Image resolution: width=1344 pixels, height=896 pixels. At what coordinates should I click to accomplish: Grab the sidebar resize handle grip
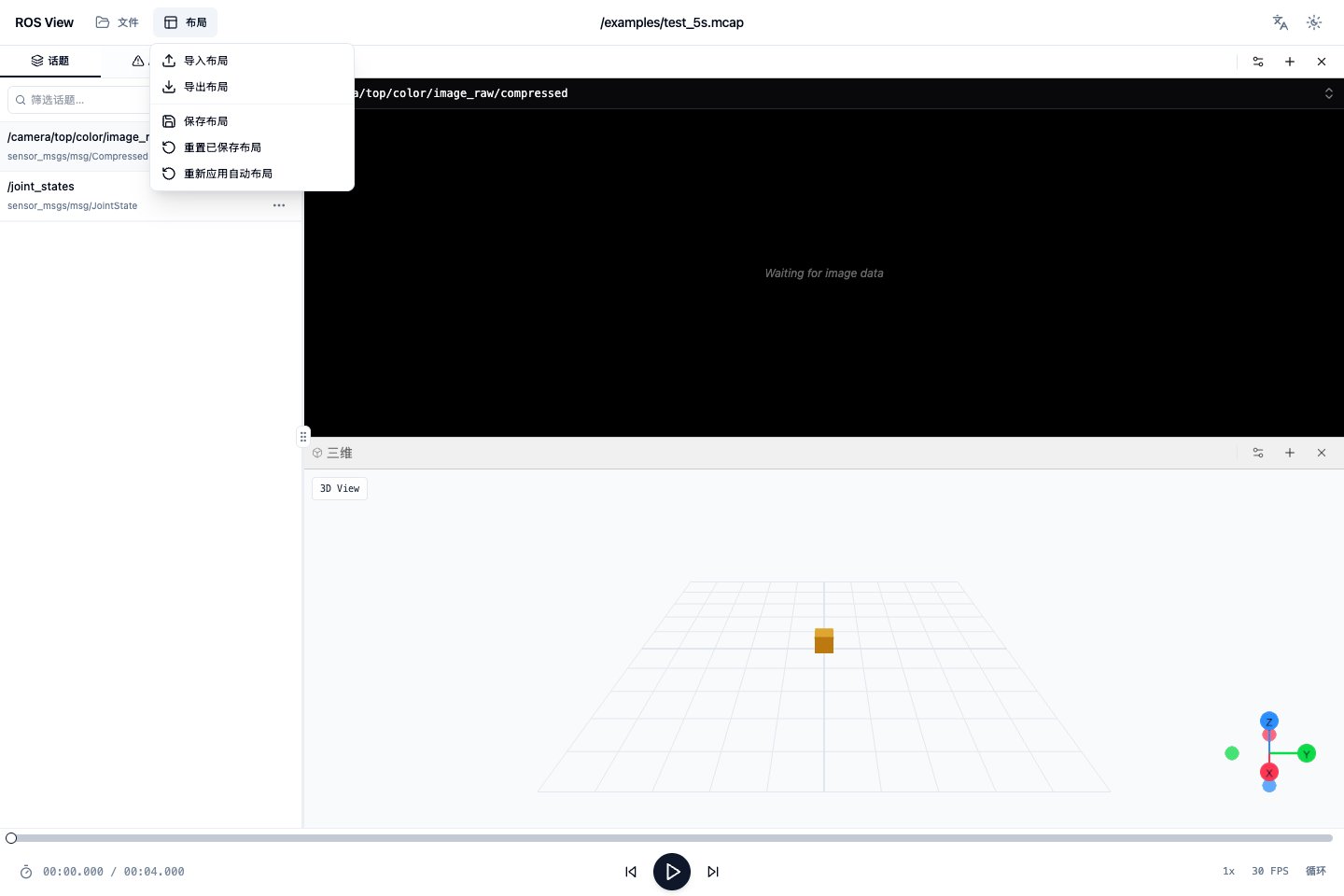coord(303,436)
